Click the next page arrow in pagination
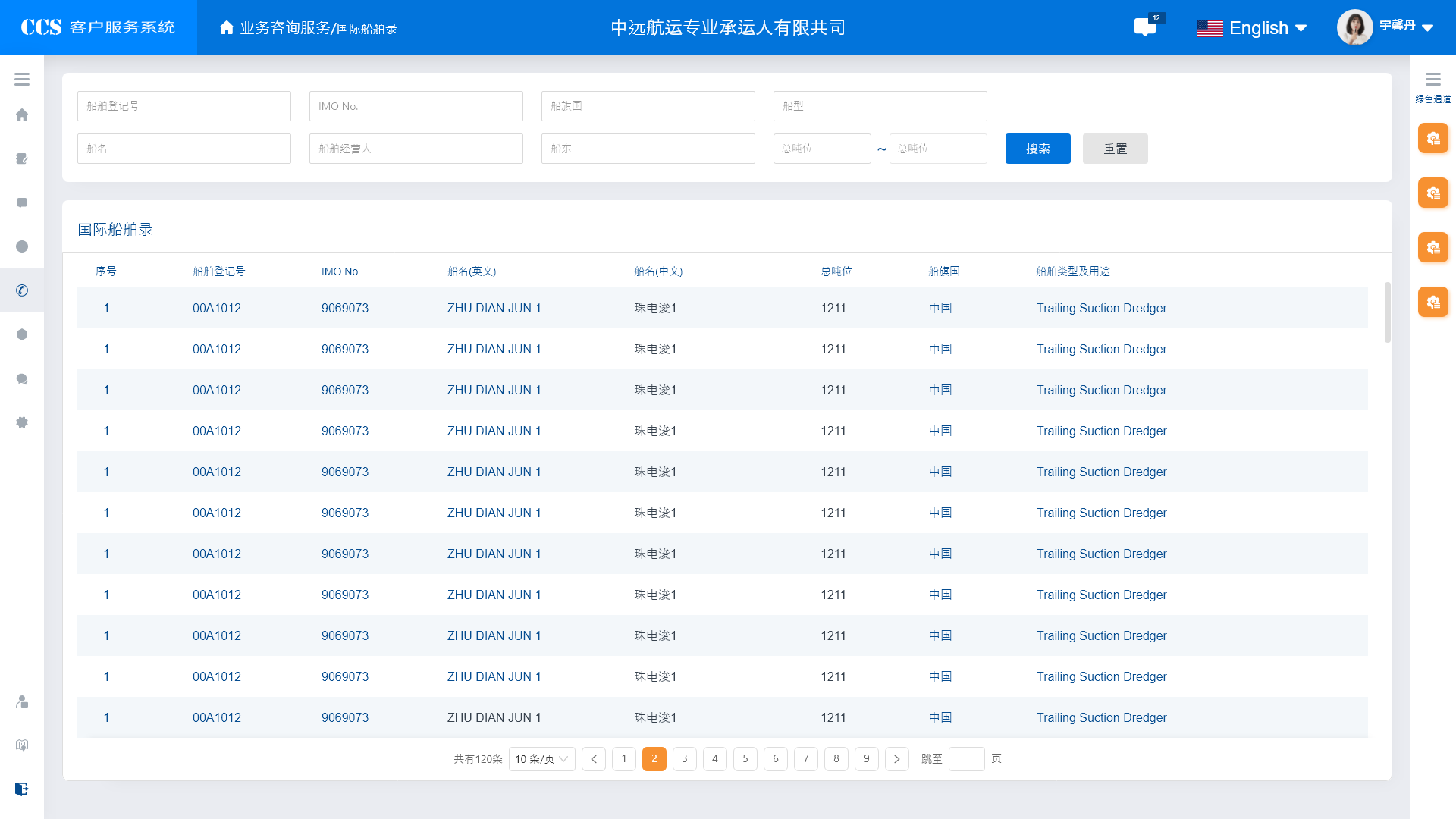 click(x=896, y=759)
